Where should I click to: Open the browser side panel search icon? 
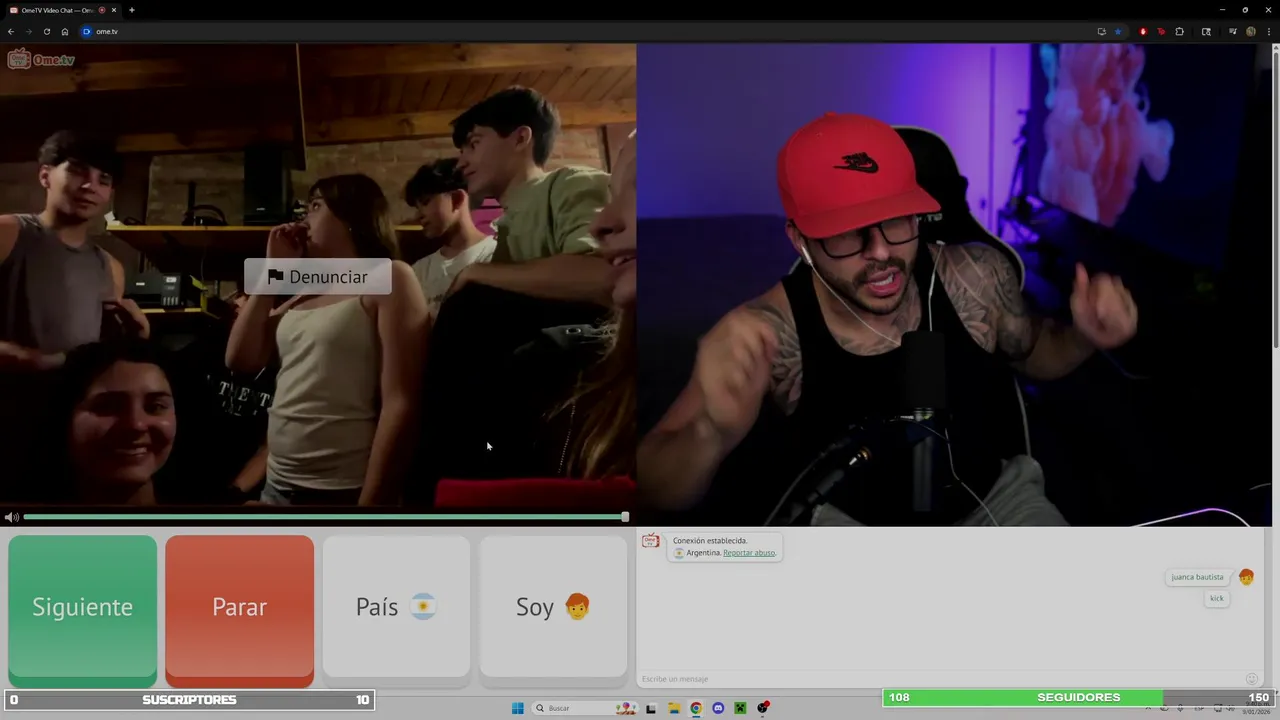(1206, 31)
